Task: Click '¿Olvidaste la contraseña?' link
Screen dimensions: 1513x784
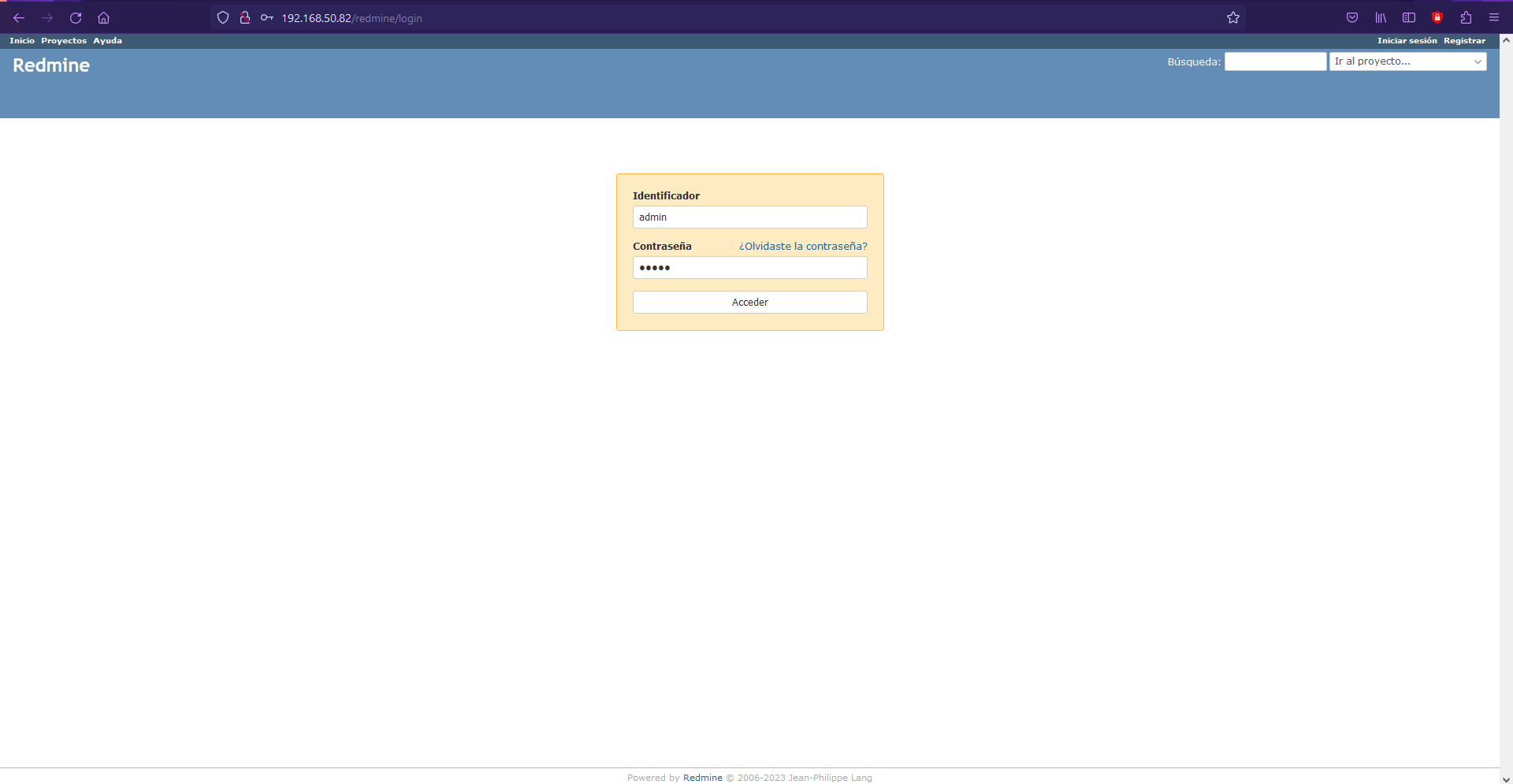Action: tap(803, 246)
